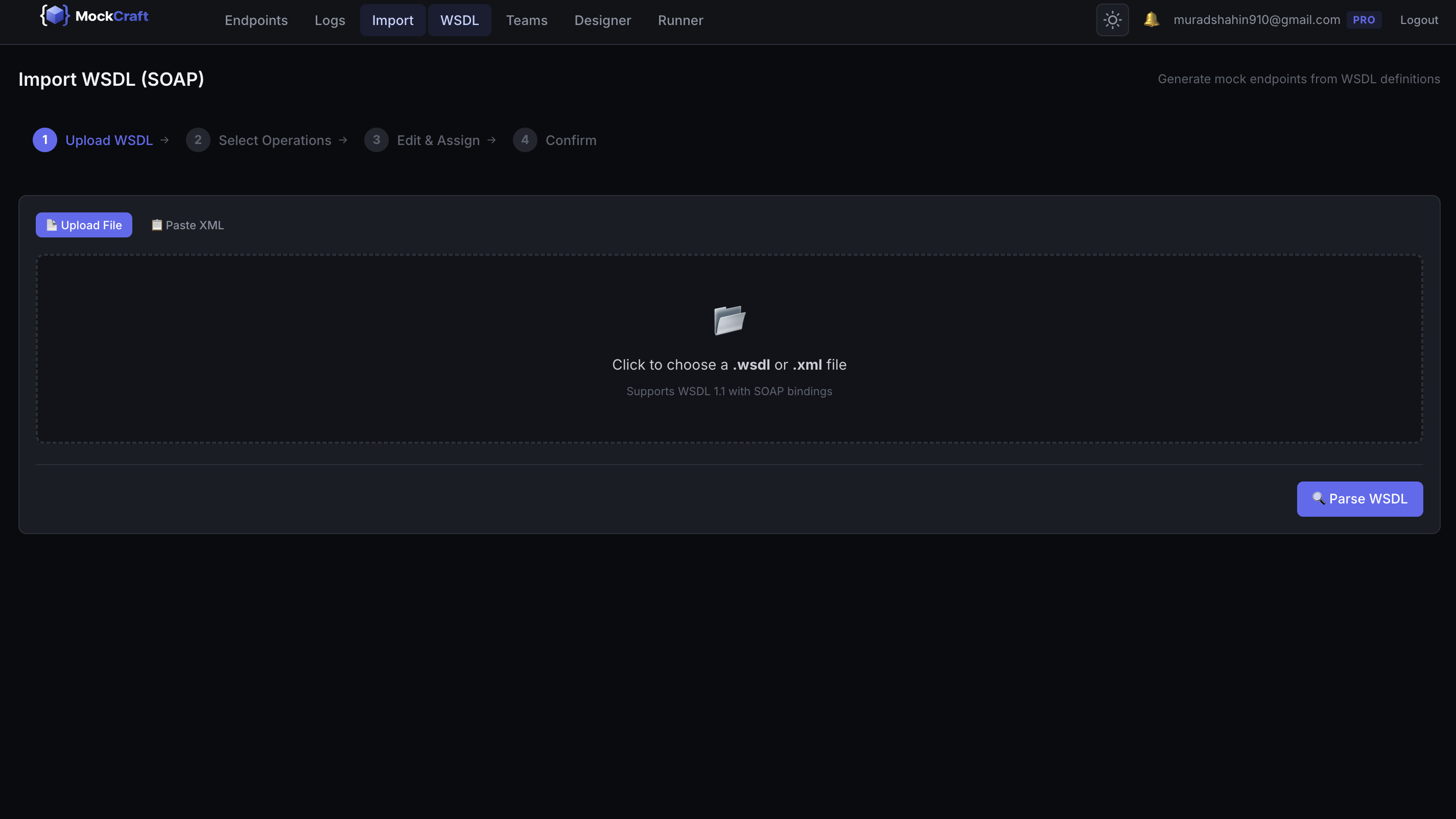This screenshot has width=1456, height=819.
Task: Click the MockCraft logo icon
Action: click(55, 15)
